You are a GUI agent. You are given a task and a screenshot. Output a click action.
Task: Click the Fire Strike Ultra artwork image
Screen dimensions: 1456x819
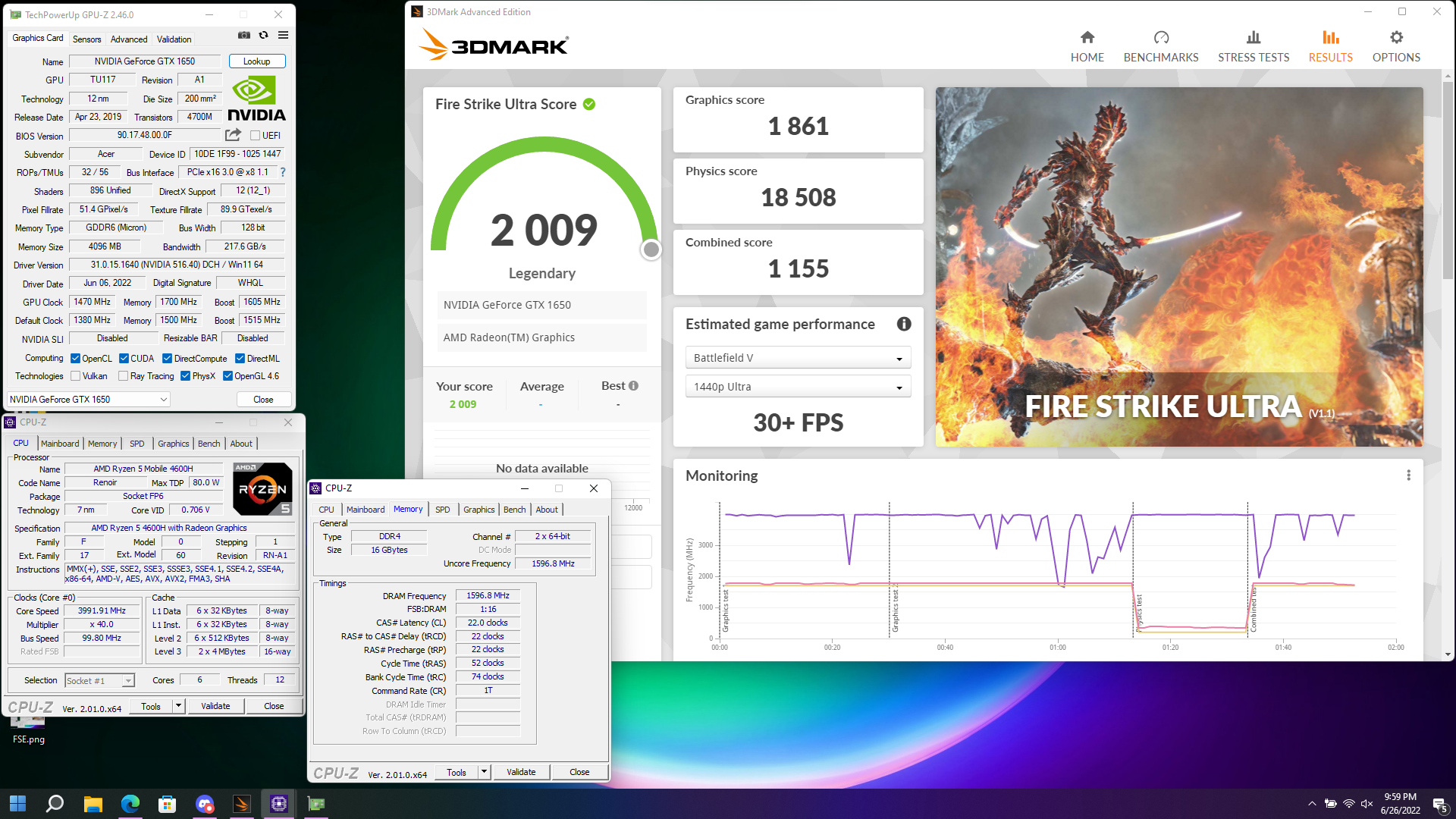(x=1178, y=266)
